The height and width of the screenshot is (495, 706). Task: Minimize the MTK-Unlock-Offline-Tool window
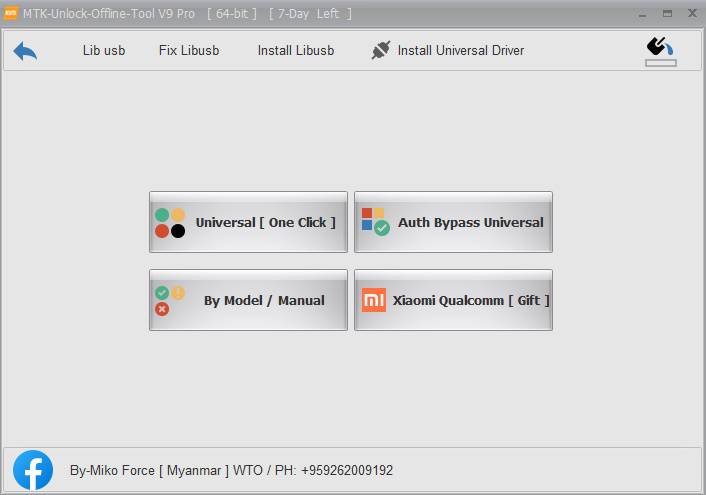tap(643, 14)
